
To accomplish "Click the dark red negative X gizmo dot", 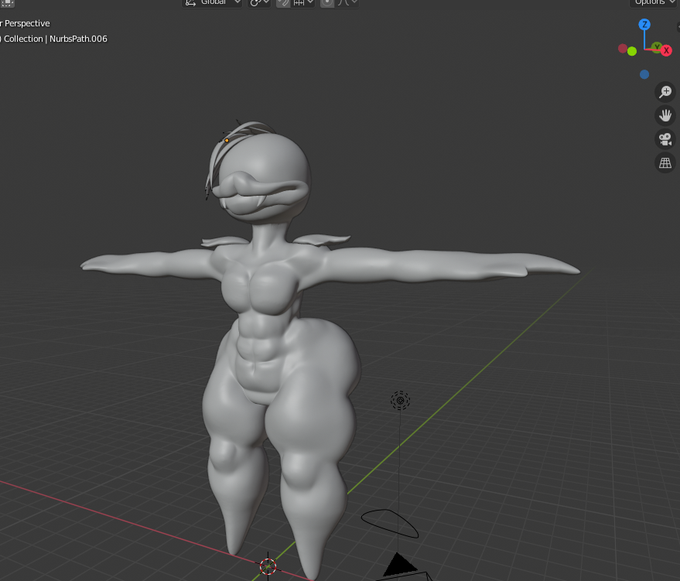I will point(622,48).
